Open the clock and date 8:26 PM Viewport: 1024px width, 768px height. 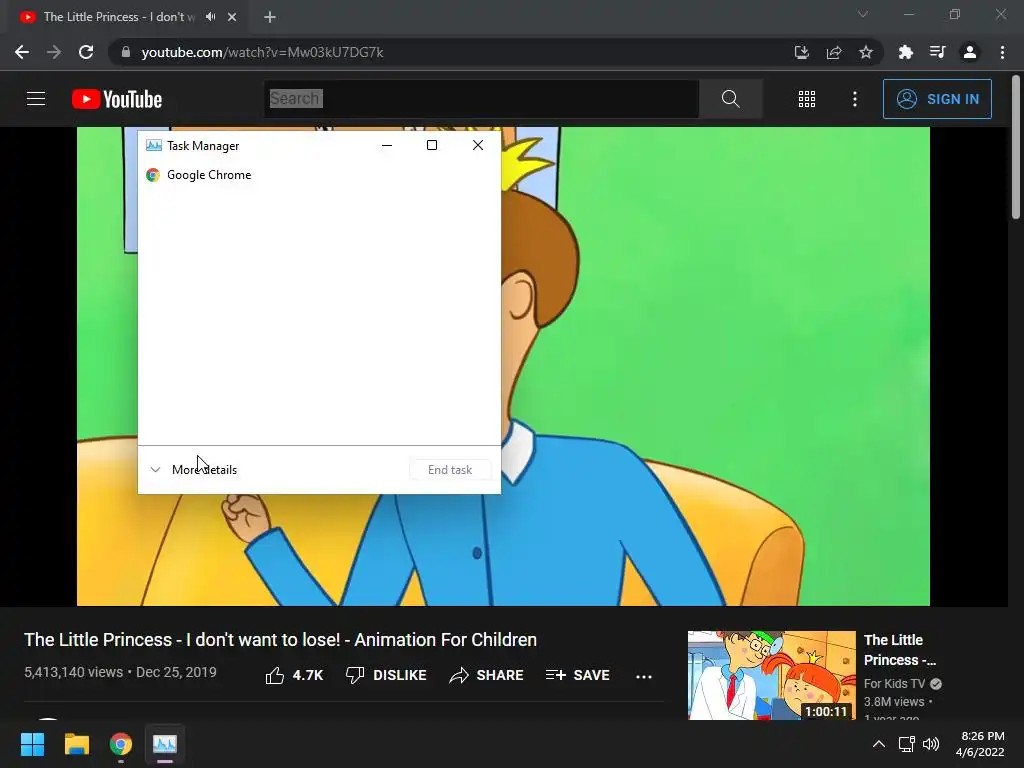(x=980, y=744)
